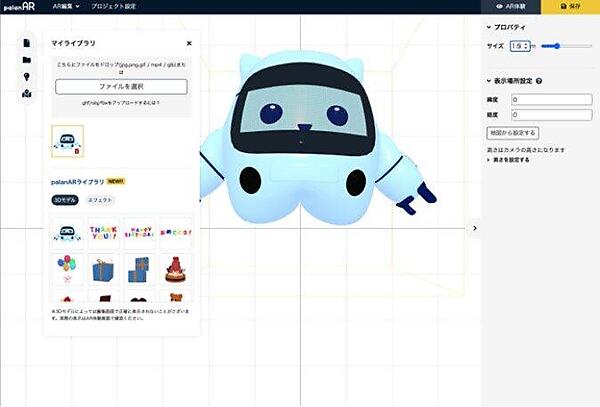600x407 pixels.
Task: Select the location pin icon in sidebar
Action: click(25, 77)
